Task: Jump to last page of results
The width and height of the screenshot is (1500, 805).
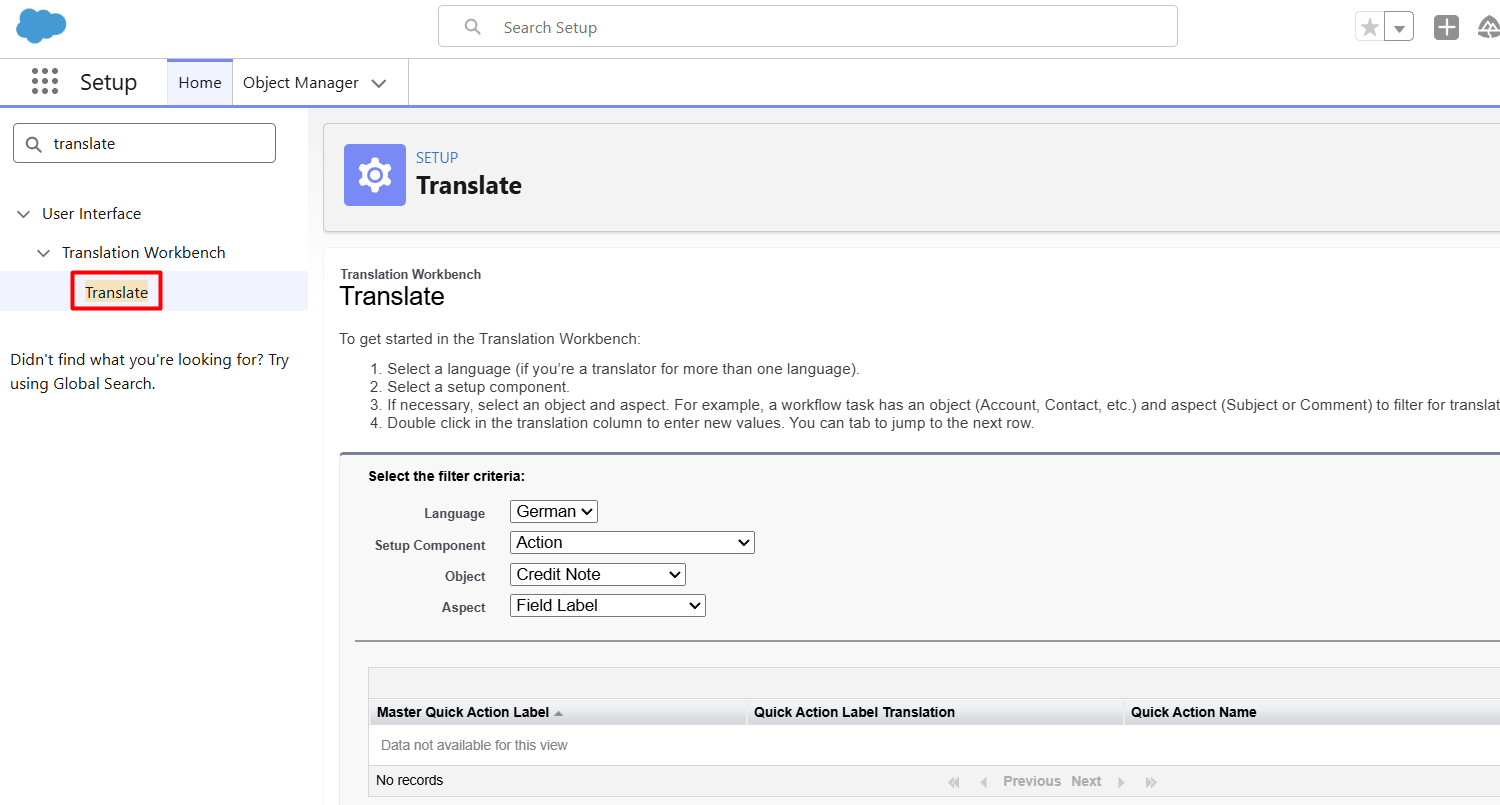Action: (1151, 782)
